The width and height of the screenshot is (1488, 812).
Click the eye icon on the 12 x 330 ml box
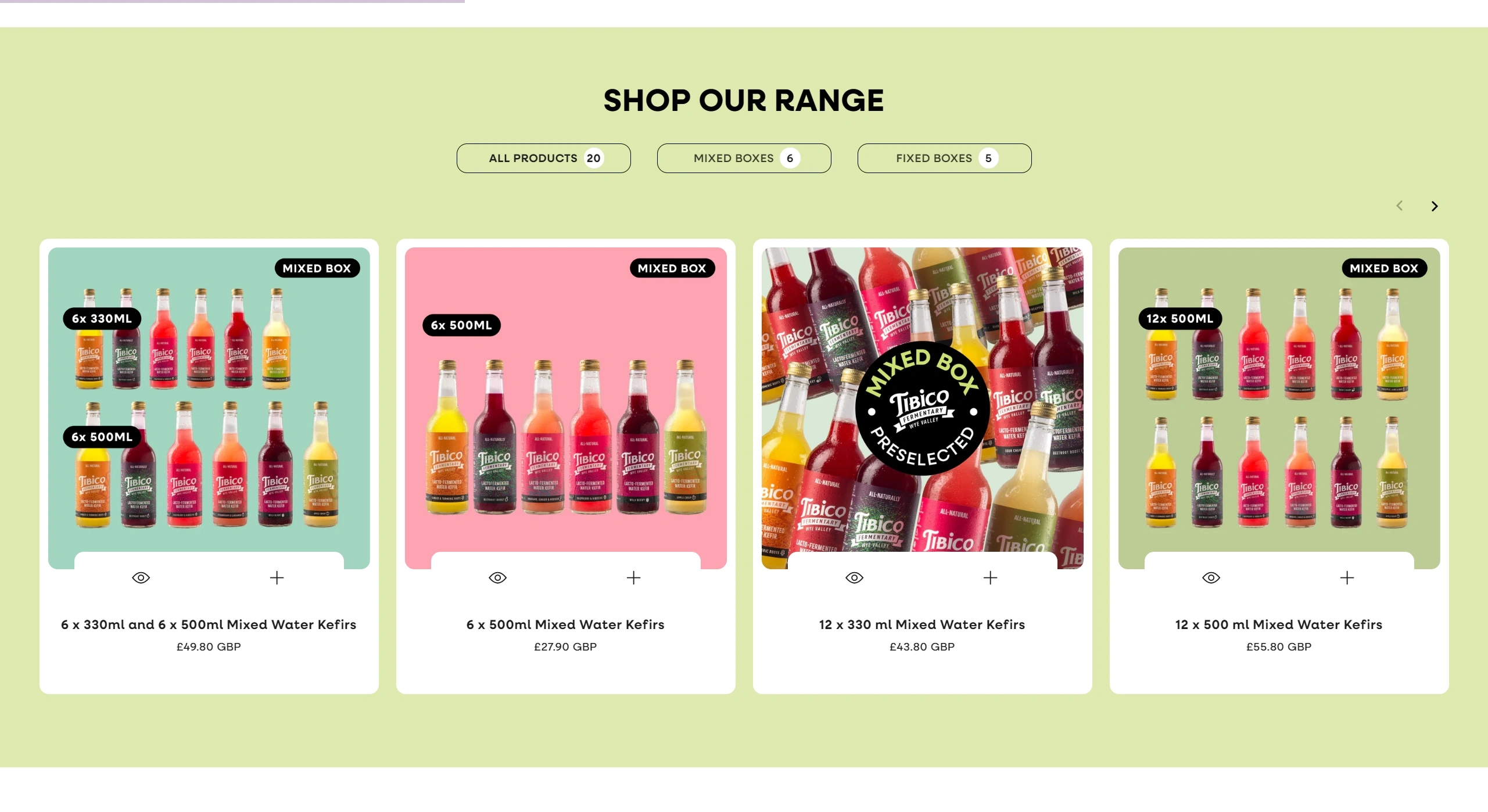point(855,577)
